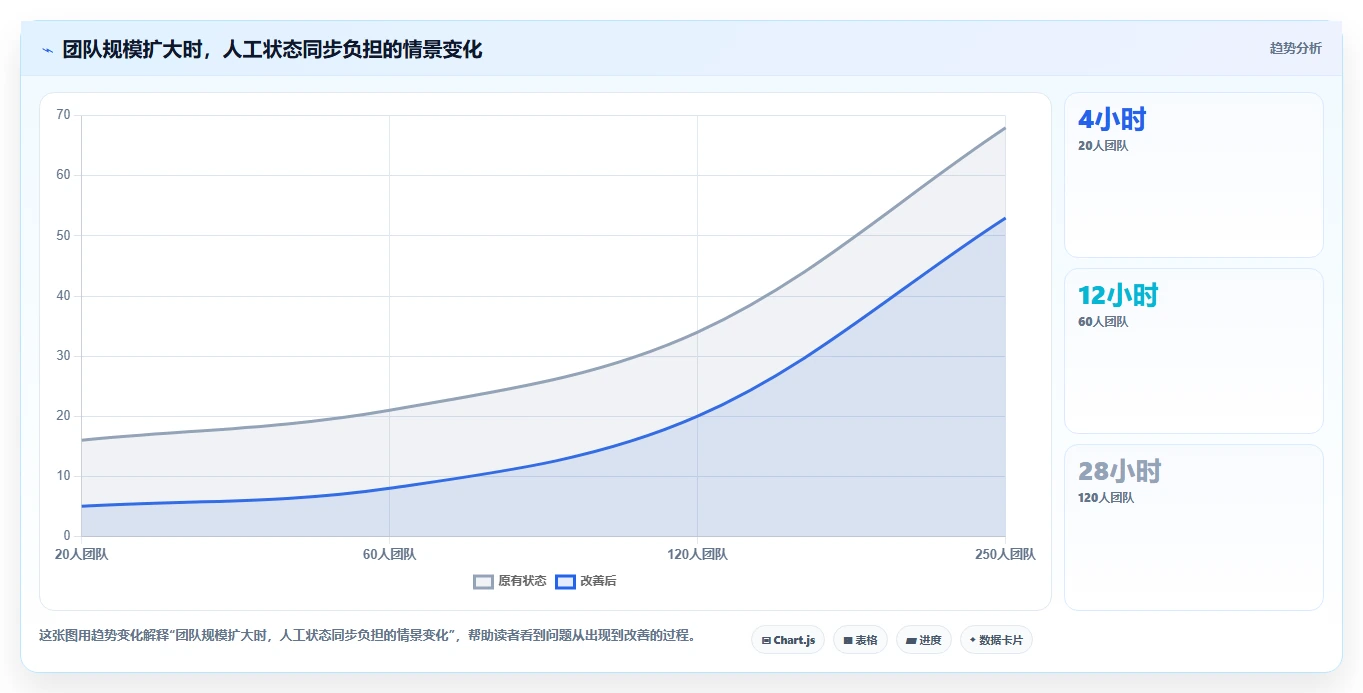Click 120人团队 label in third card
1363x693 pixels.
coord(1106,498)
